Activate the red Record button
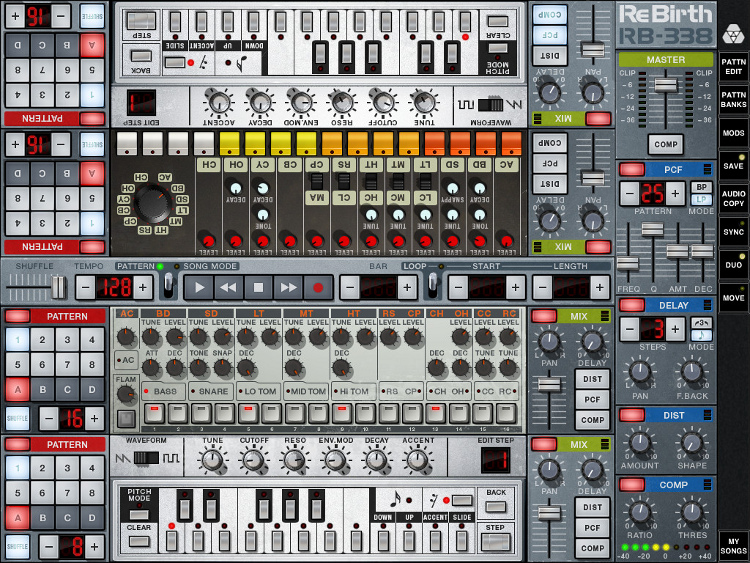This screenshot has height=563, width=750. coord(318,287)
